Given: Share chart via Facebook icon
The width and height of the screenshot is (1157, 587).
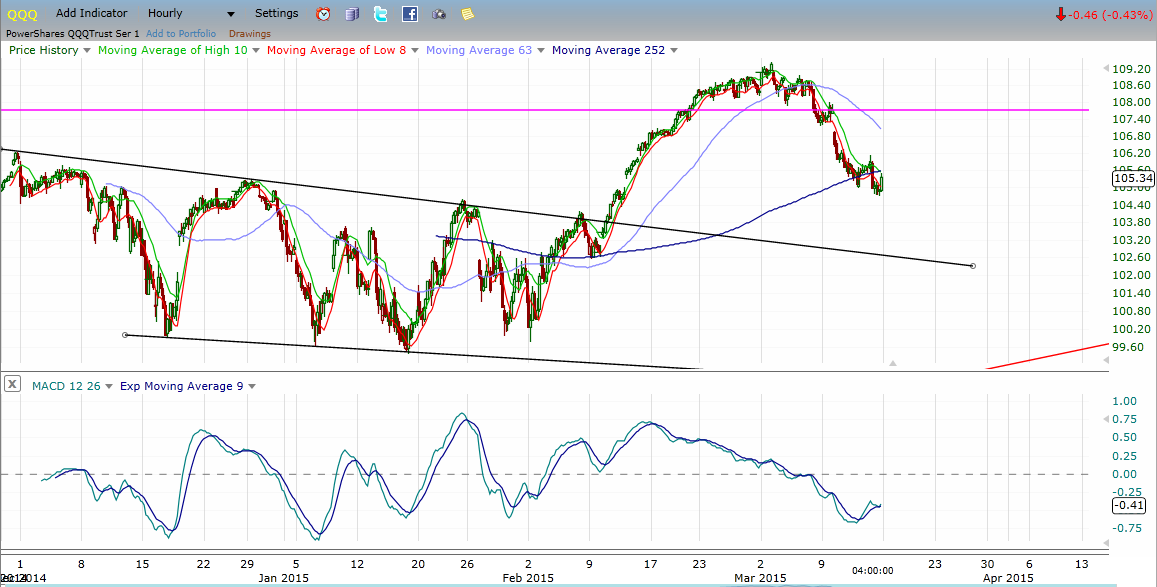Looking at the screenshot, I should 410,13.
